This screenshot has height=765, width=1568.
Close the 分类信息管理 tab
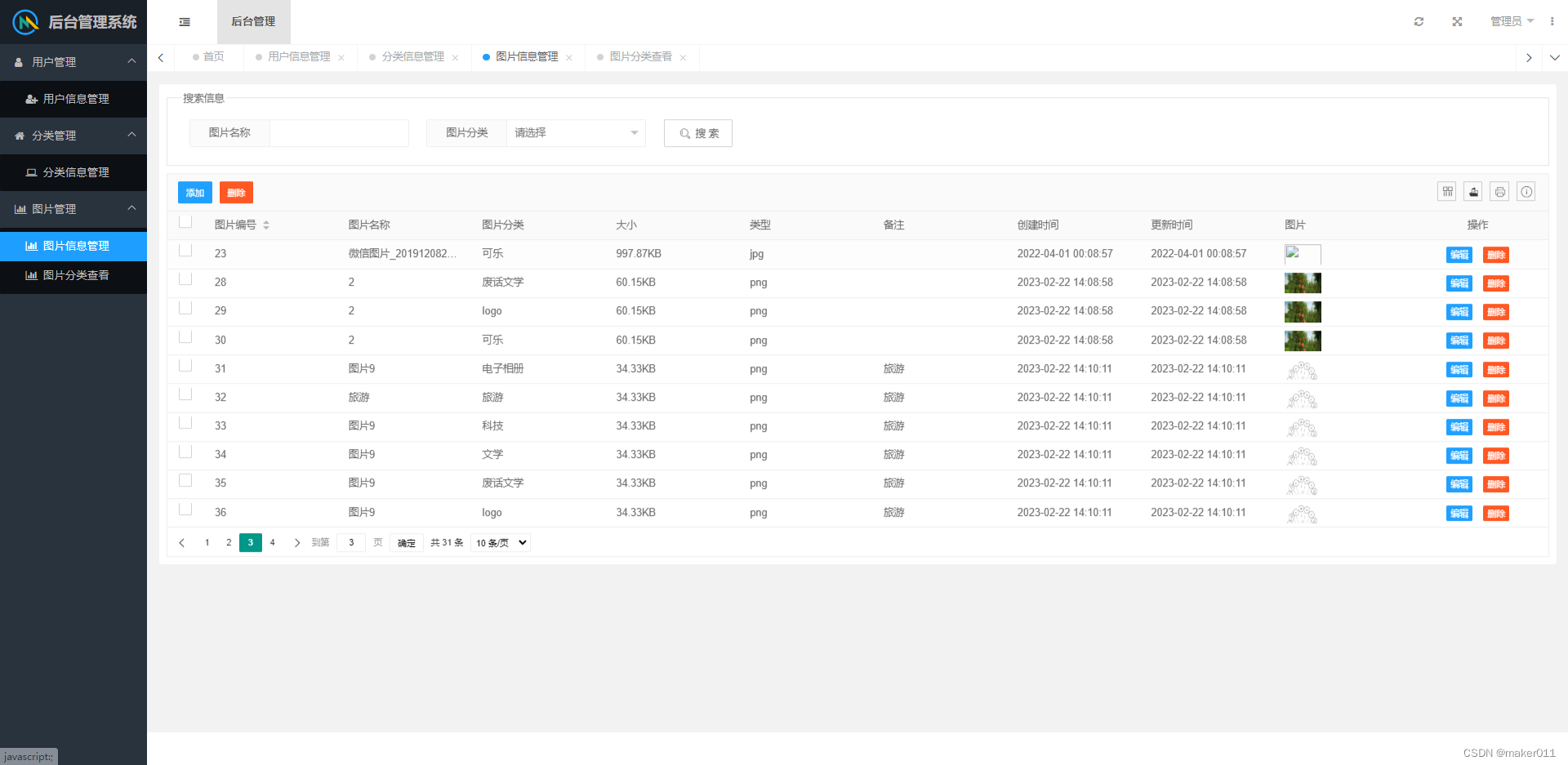tap(455, 57)
